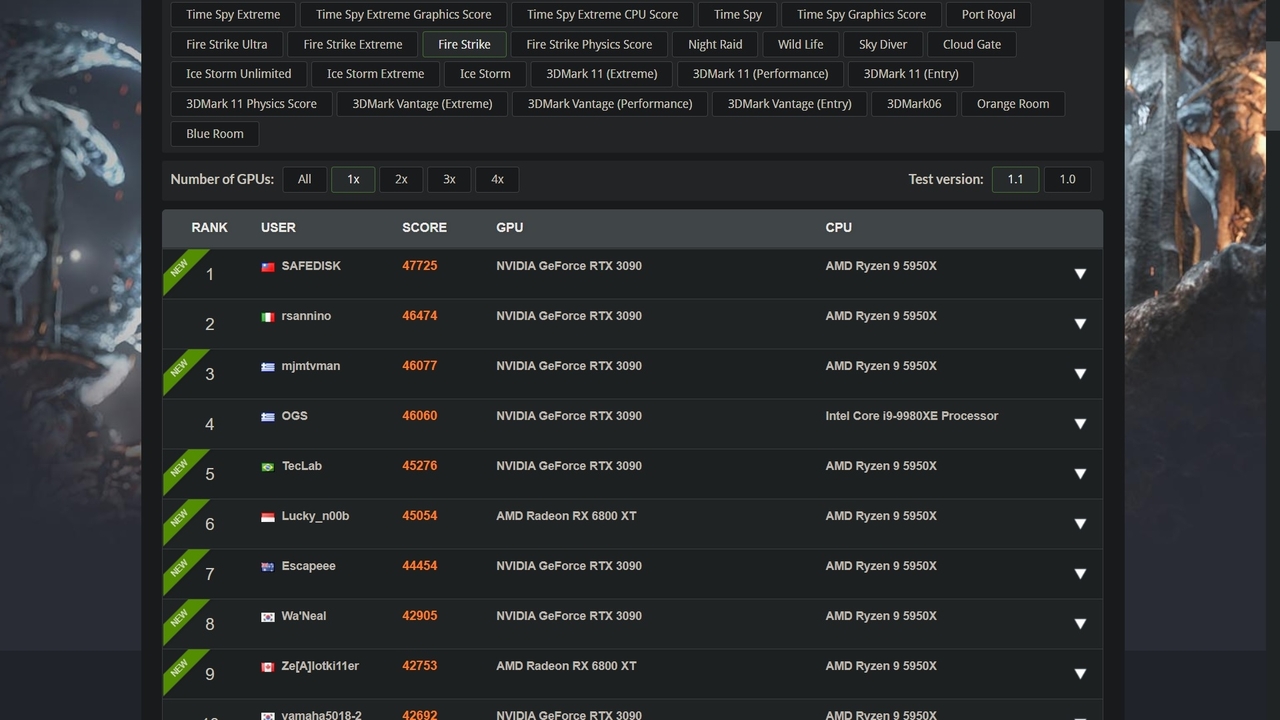The height and width of the screenshot is (720, 1280).
Task: Select Fire Strike Physics Score
Action: click(589, 45)
